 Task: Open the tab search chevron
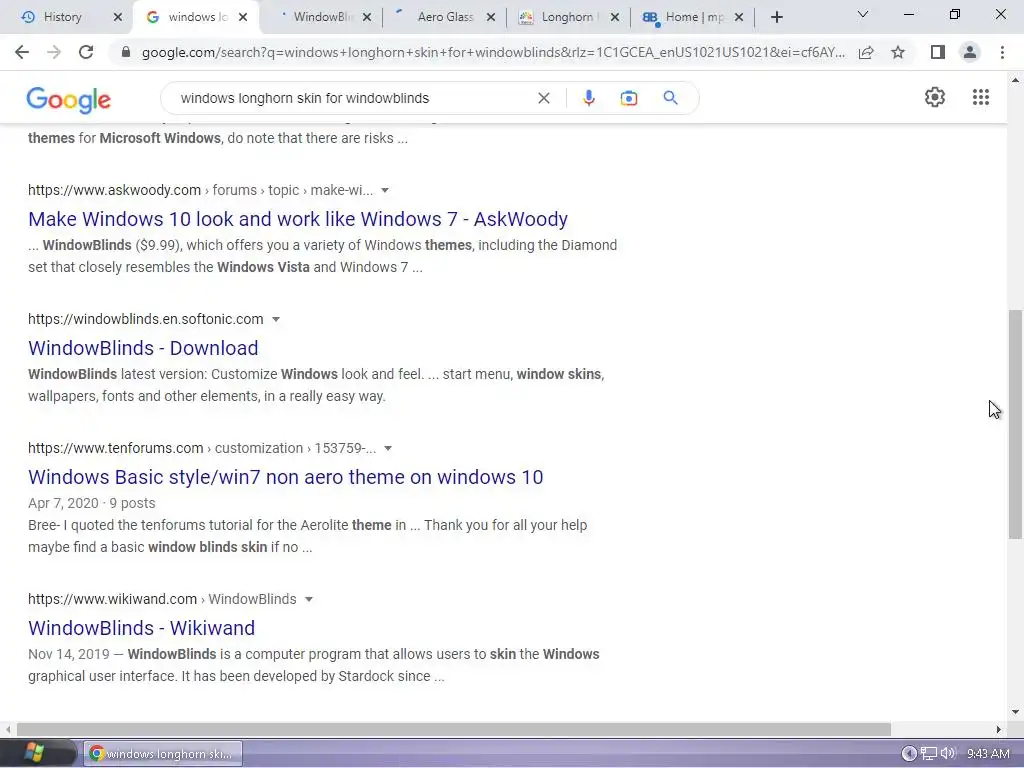(x=863, y=14)
